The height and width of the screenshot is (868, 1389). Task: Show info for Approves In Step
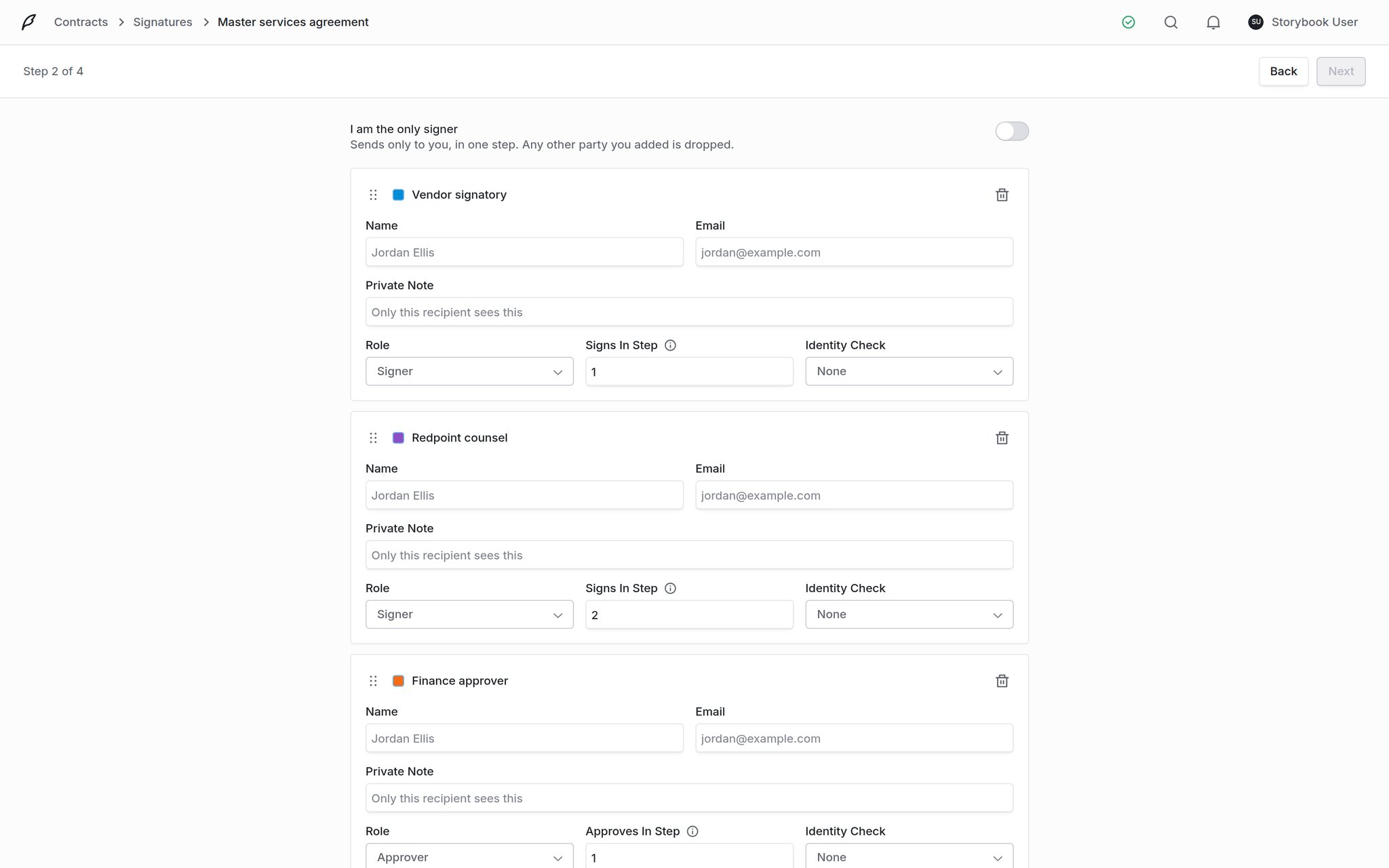click(692, 831)
